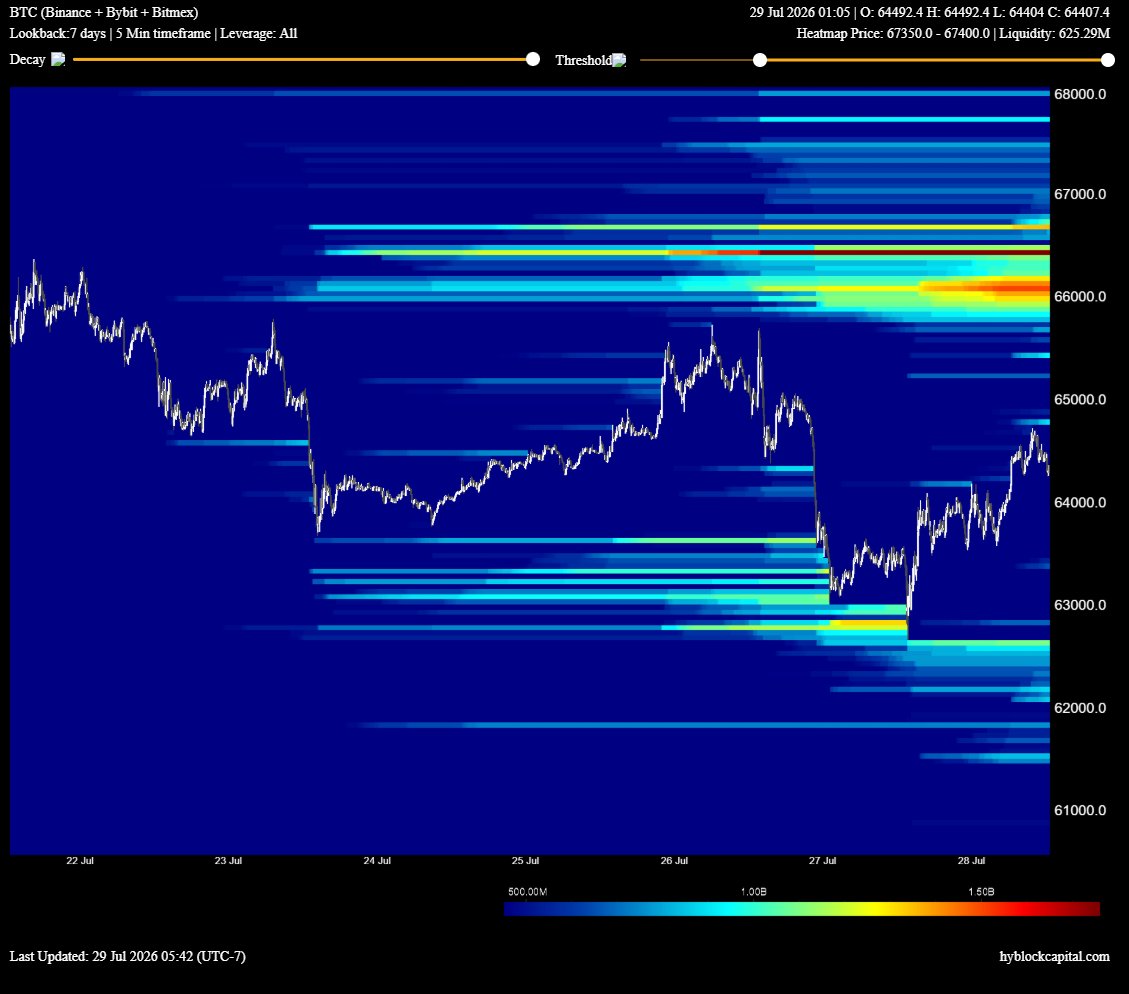1129x994 pixels.
Task: Click the 23 Jul date label
Action: 228,860
